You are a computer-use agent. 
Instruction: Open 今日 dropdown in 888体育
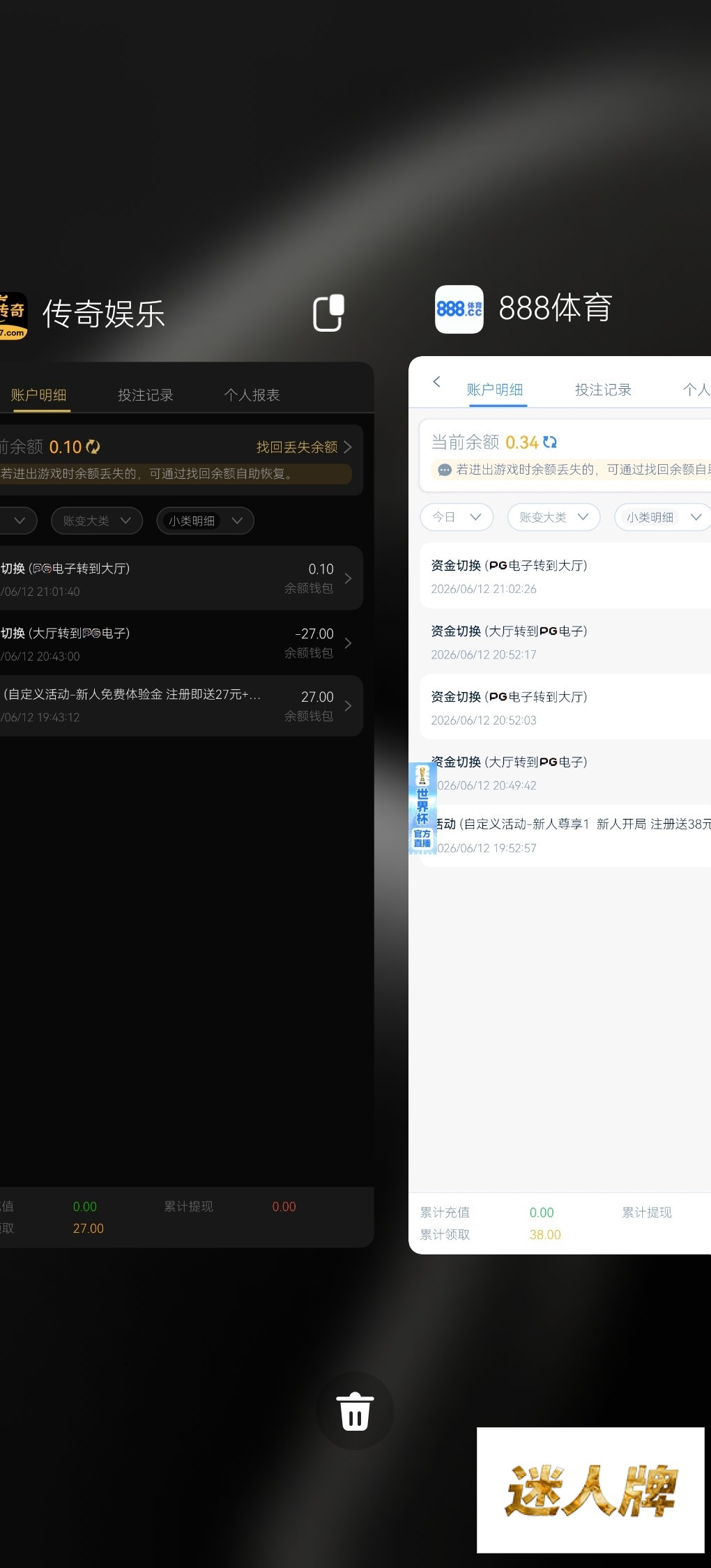pos(457,517)
